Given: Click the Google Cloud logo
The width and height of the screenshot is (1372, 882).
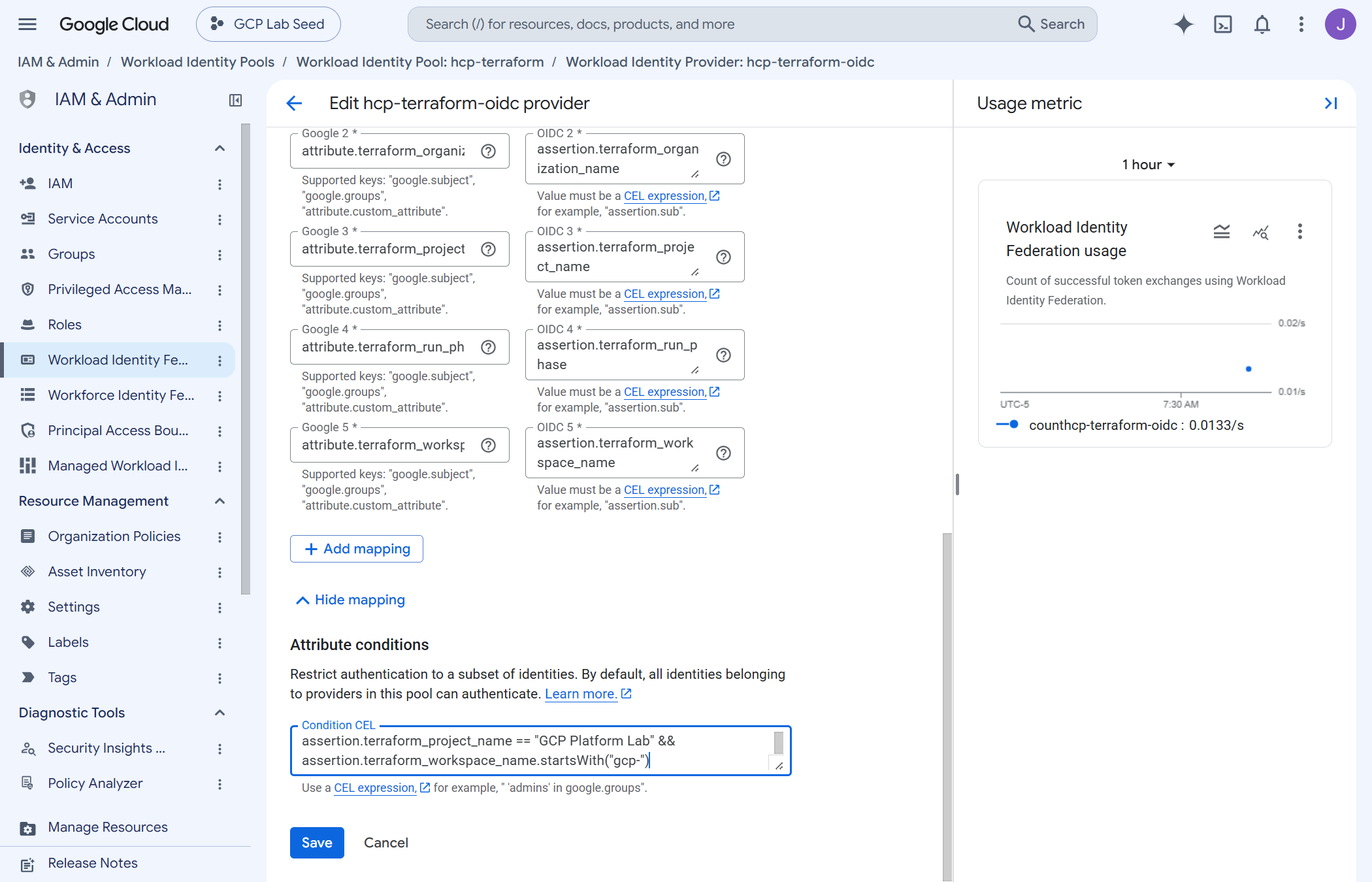Looking at the screenshot, I should coord(114,24).
